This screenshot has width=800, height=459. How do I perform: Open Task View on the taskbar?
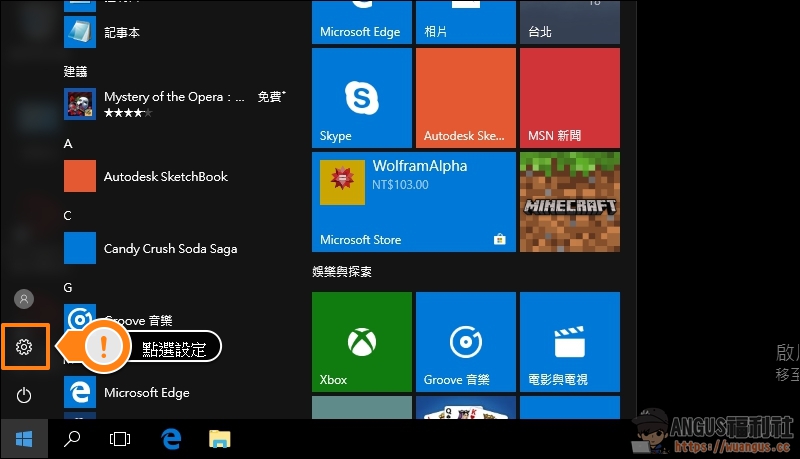(x=120, y=438)
